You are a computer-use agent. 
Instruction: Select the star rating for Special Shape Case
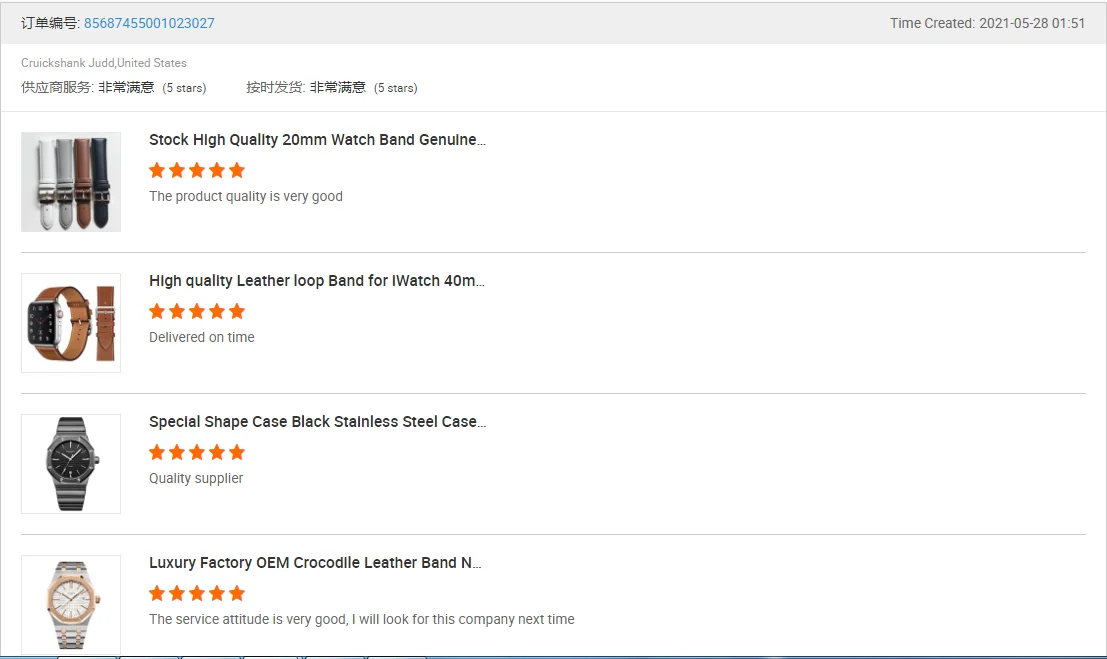point(197,452)
